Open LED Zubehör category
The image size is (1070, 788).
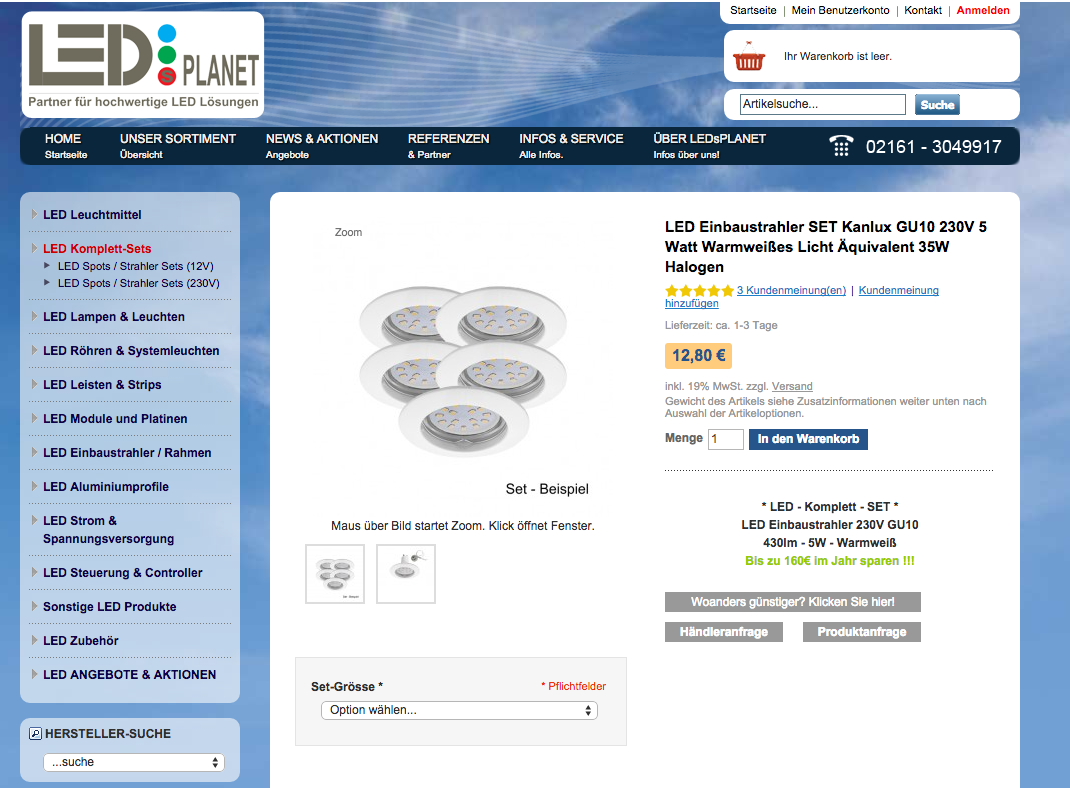pos(81,641)
